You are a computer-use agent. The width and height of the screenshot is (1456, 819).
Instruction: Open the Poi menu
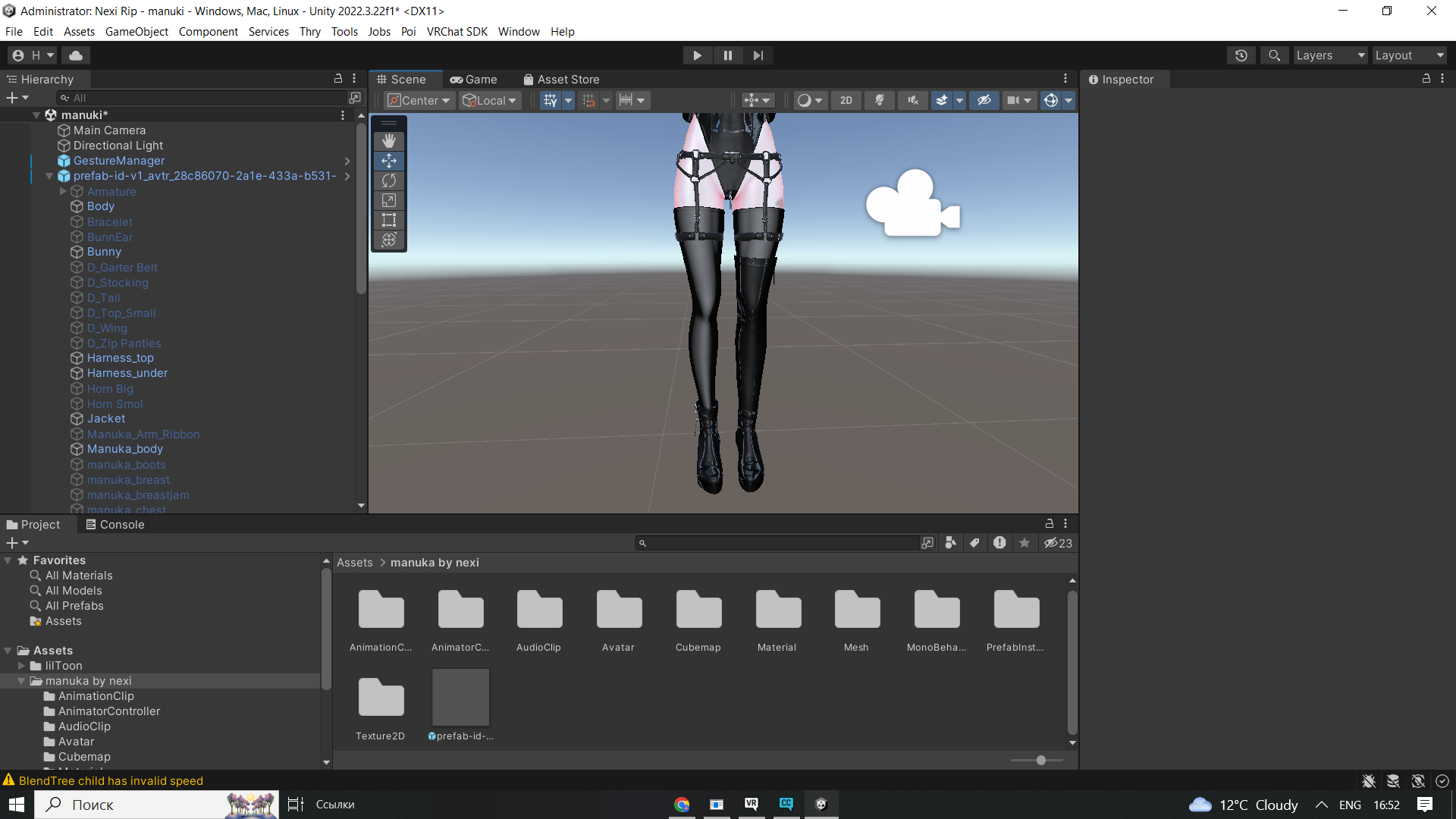point(408,32)
